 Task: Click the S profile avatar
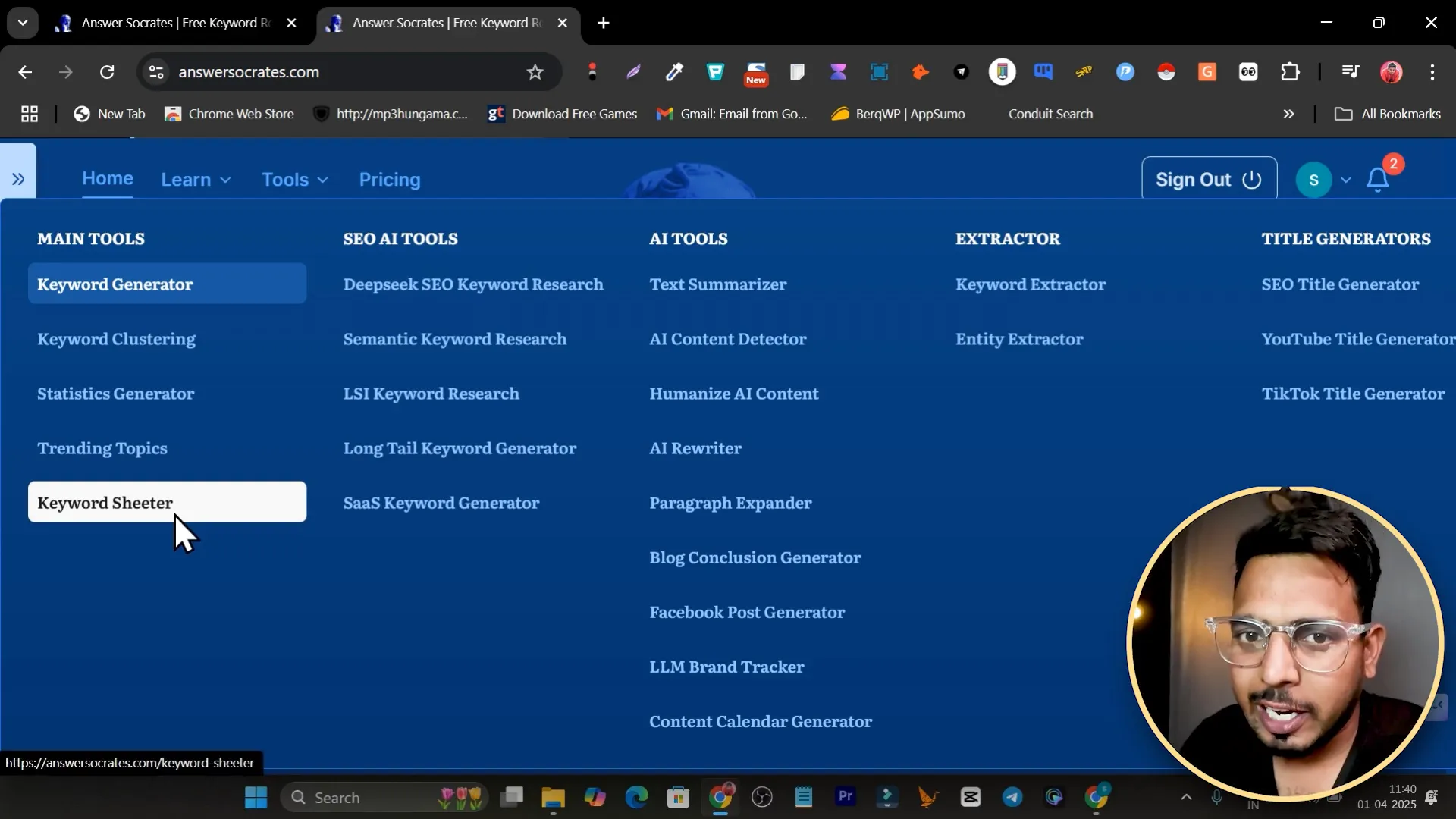(1313, 180)
